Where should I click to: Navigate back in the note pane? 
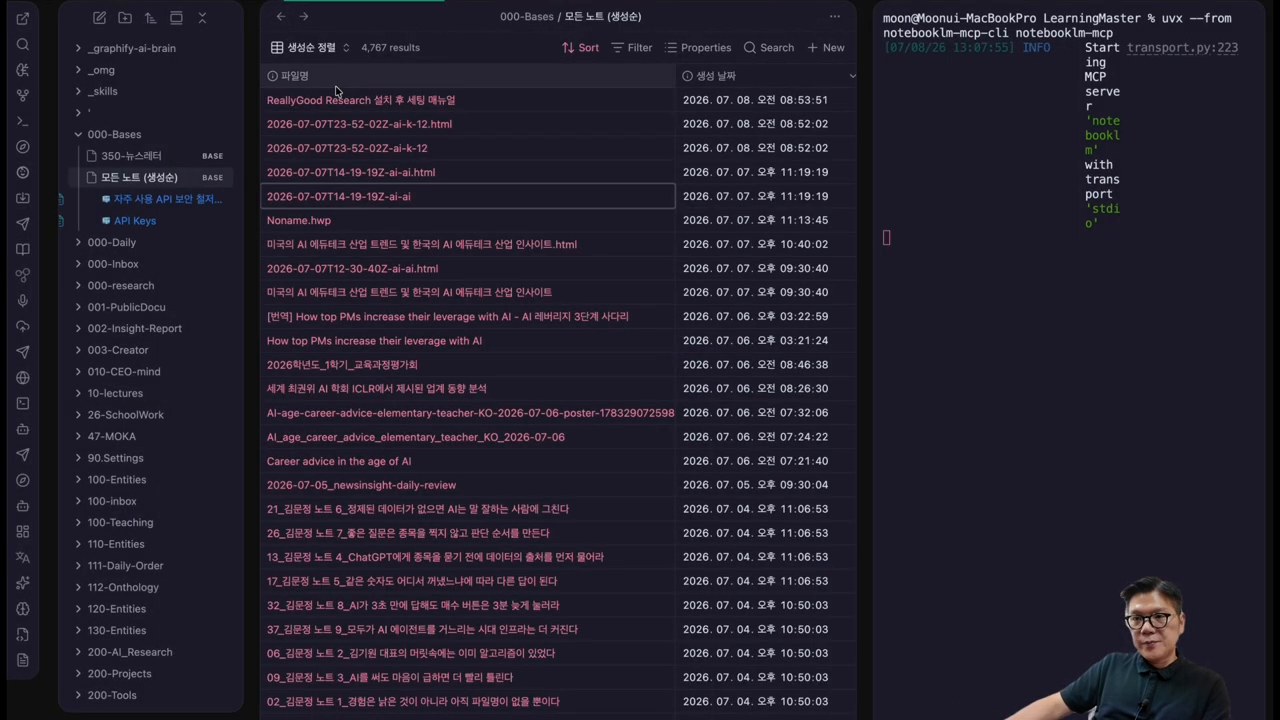tap(281, 16)
